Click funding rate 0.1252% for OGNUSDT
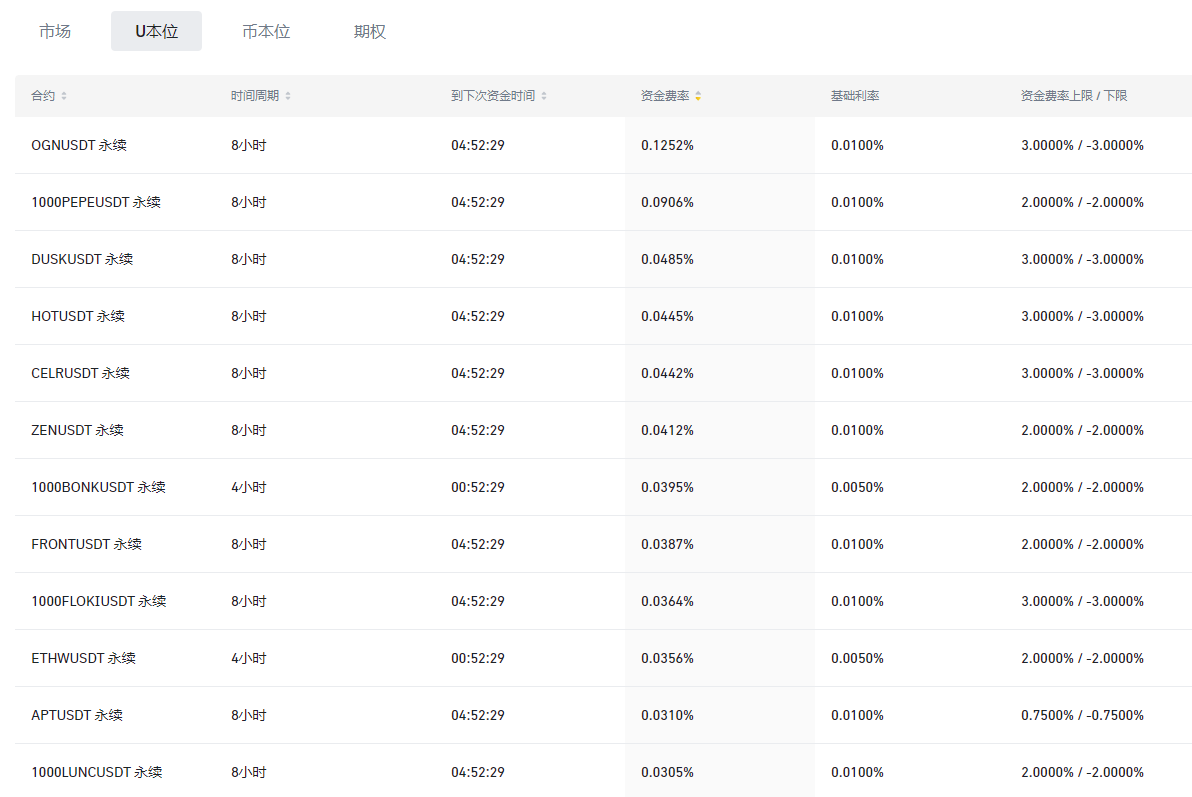The width and height of the screenshot is (1192, 797). pyautogui.click(x=667, y=145)
